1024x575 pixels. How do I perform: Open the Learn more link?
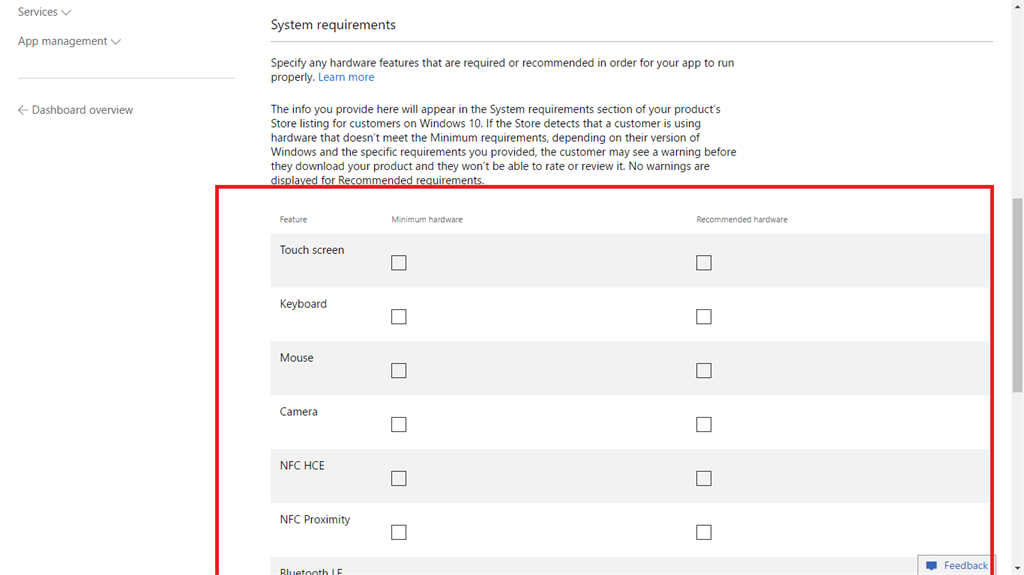[x=346, y=77]
